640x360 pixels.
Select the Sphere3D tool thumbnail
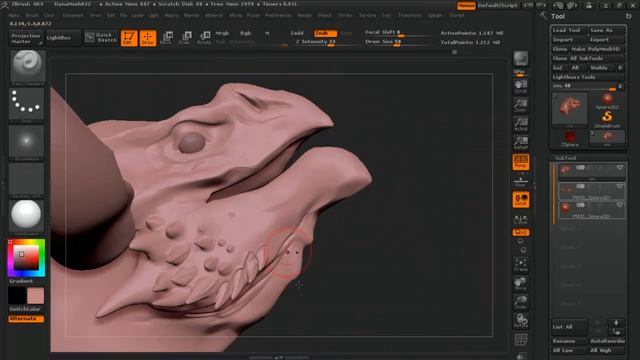pos(607,101)
